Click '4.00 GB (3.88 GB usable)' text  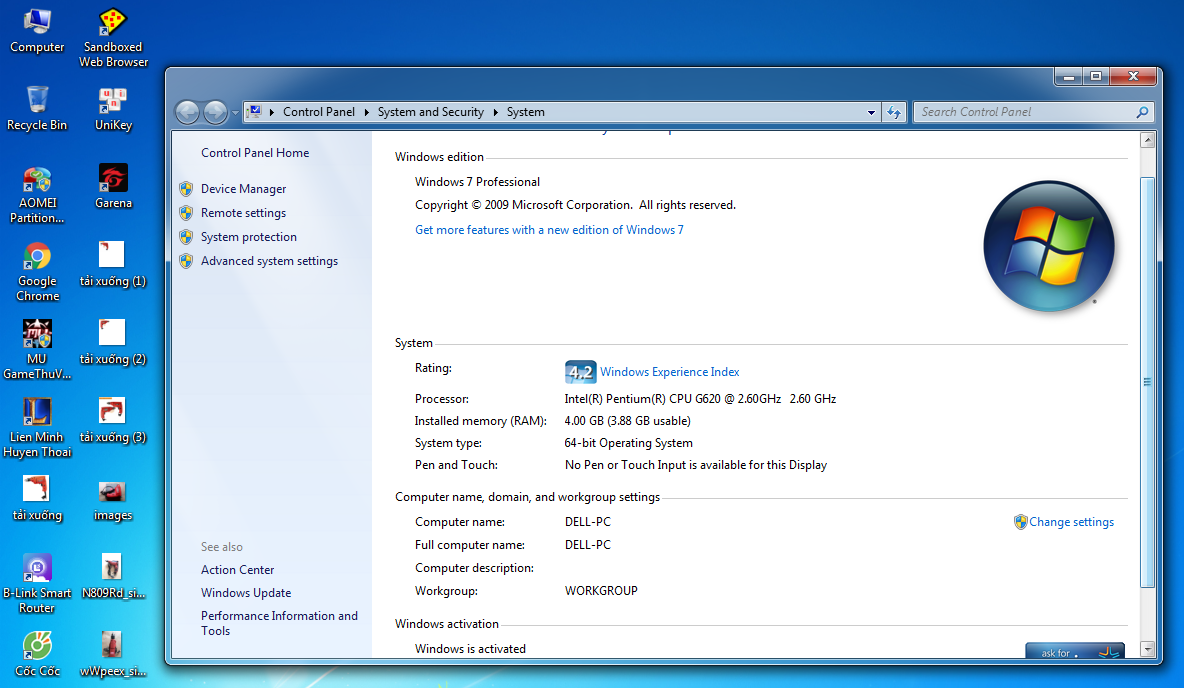[627, 421]
